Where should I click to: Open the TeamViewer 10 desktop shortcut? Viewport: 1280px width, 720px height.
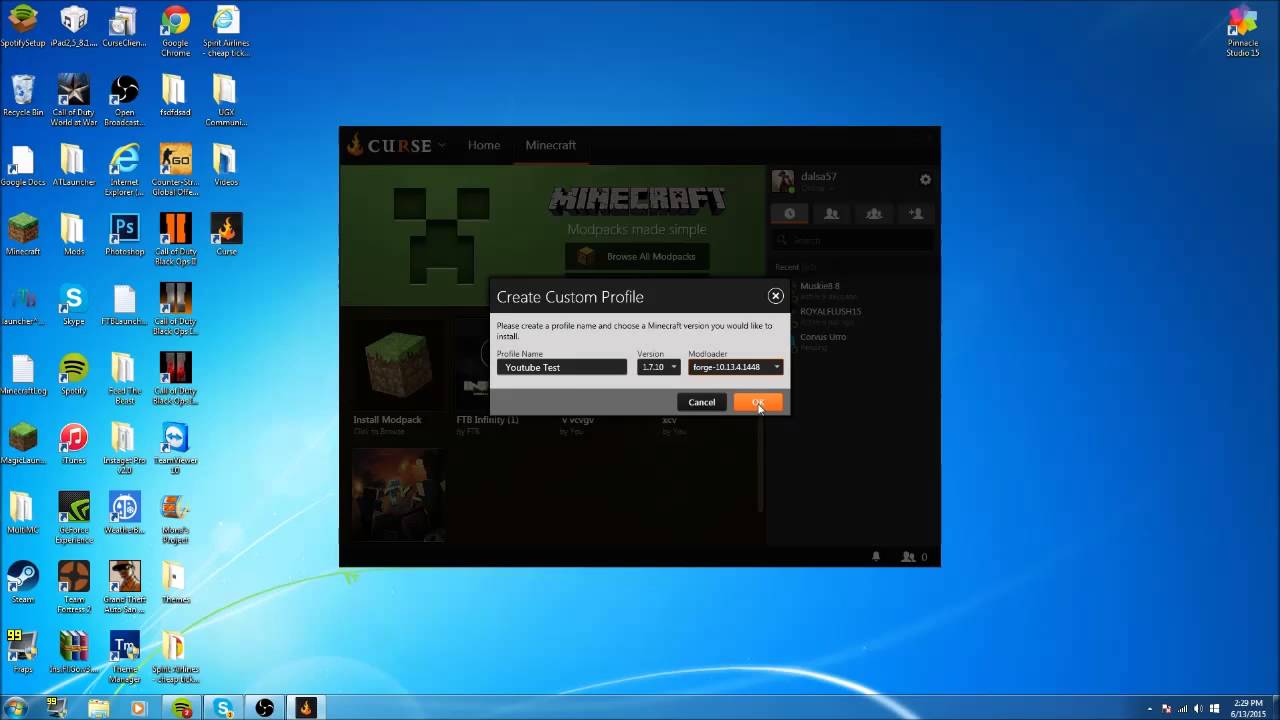pos(175,448)
